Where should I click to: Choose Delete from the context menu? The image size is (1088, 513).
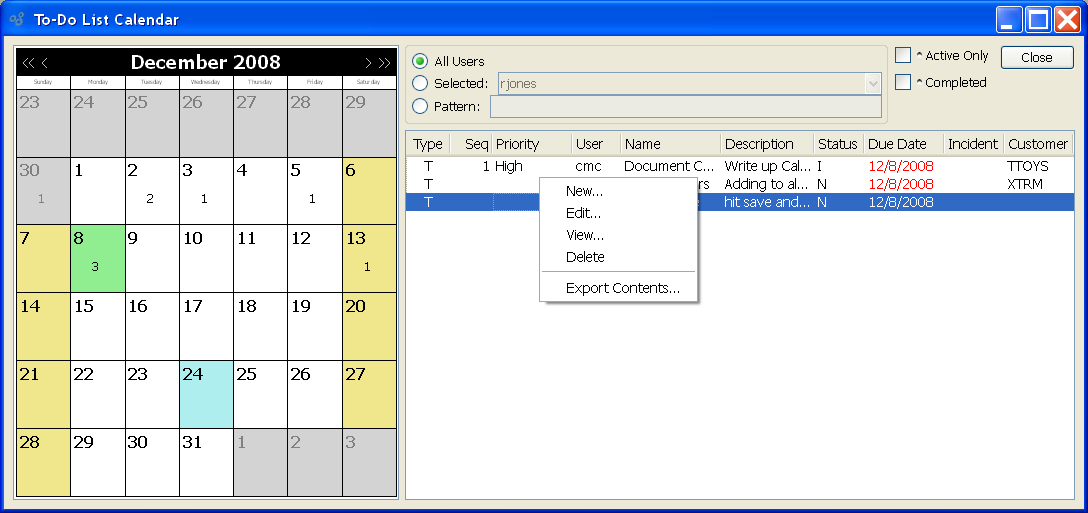[618, 257]
